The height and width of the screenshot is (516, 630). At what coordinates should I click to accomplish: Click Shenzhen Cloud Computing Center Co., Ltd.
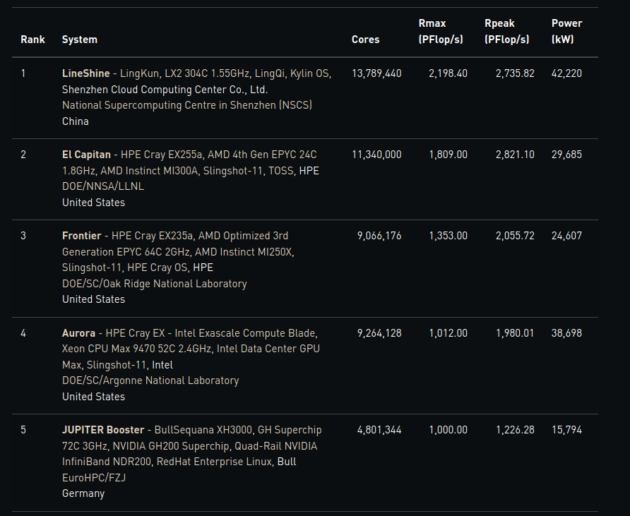165,90
